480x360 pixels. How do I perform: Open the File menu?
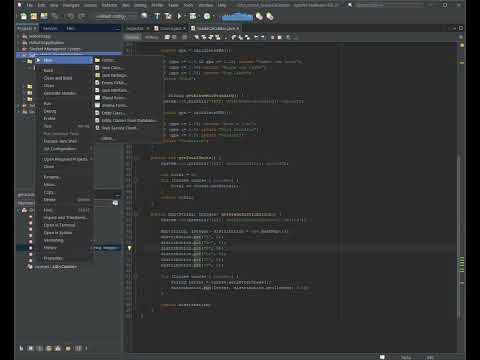(x=30, y=5)
